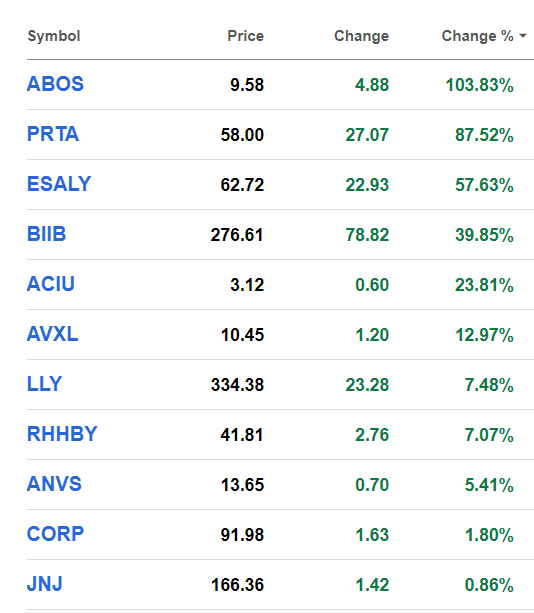Open the AVXL ticker link
534x613 pixels.
(52, 334)
